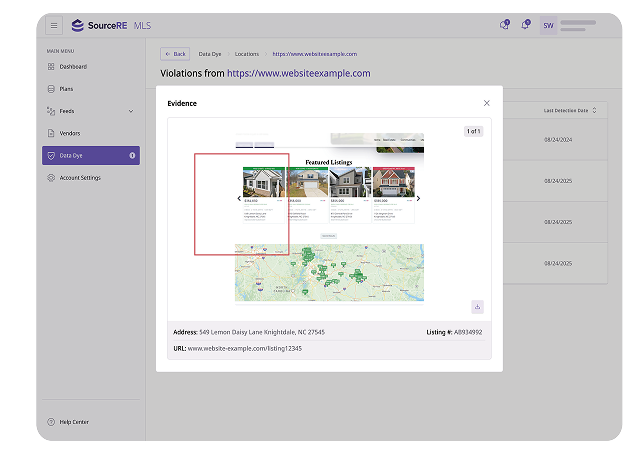Open Dashboard from the sidebar
The width and height of the screenshot is (623, 455).
tap(72, 67)
